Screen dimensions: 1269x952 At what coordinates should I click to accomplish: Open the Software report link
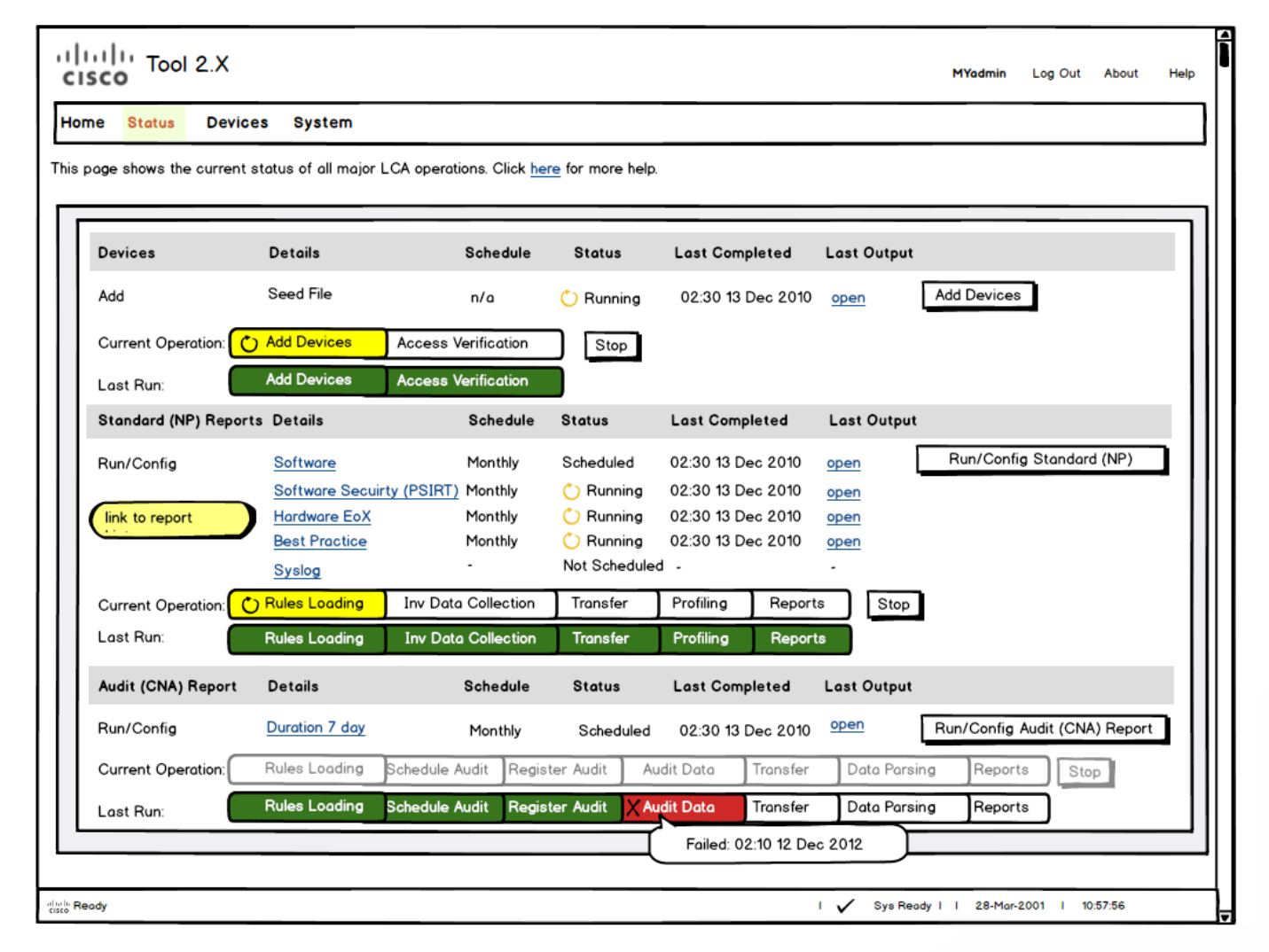click(x=305, y=463)
